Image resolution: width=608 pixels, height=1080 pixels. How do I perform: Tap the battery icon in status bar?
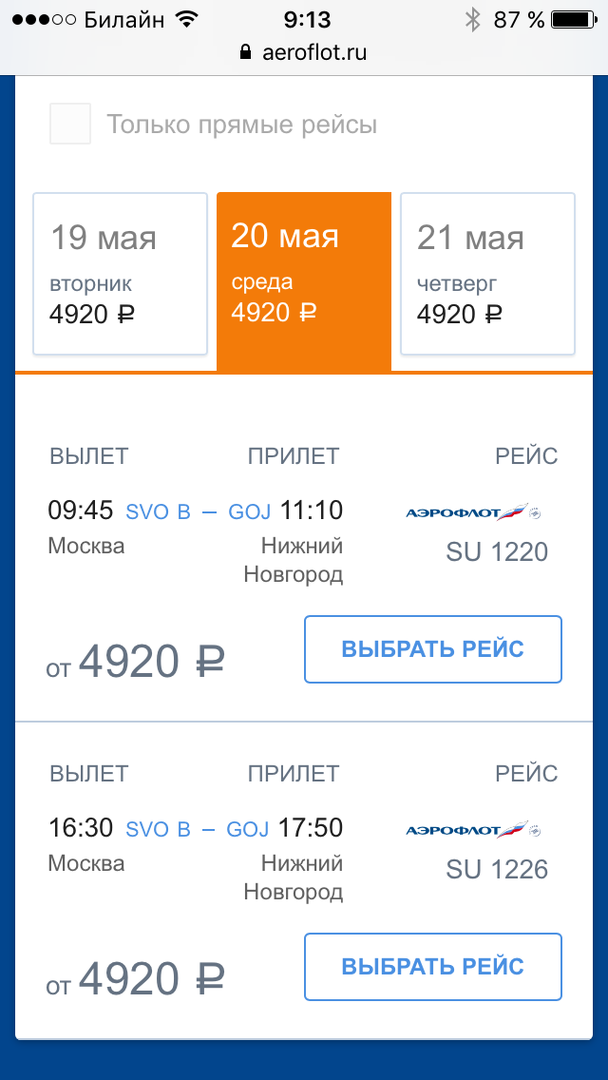(x=576, y=19)
